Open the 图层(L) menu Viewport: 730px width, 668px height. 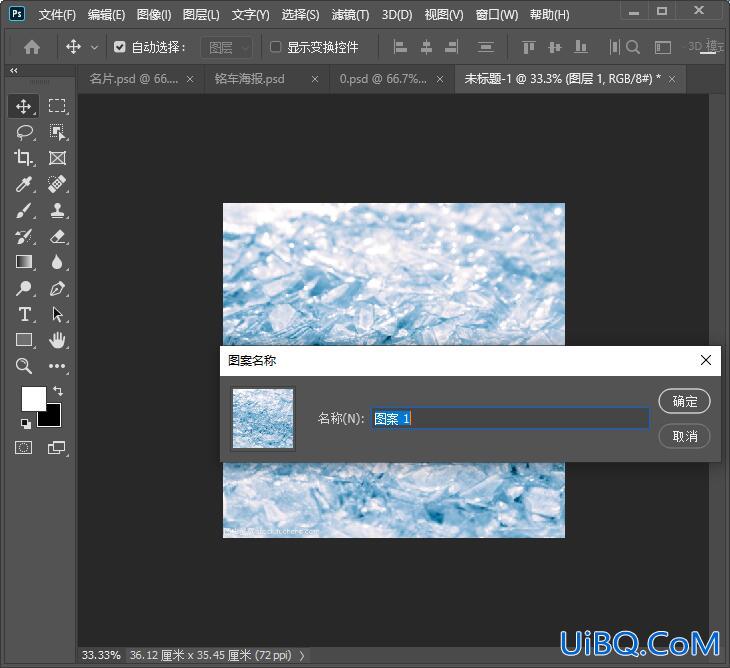(x=201, y=15)
